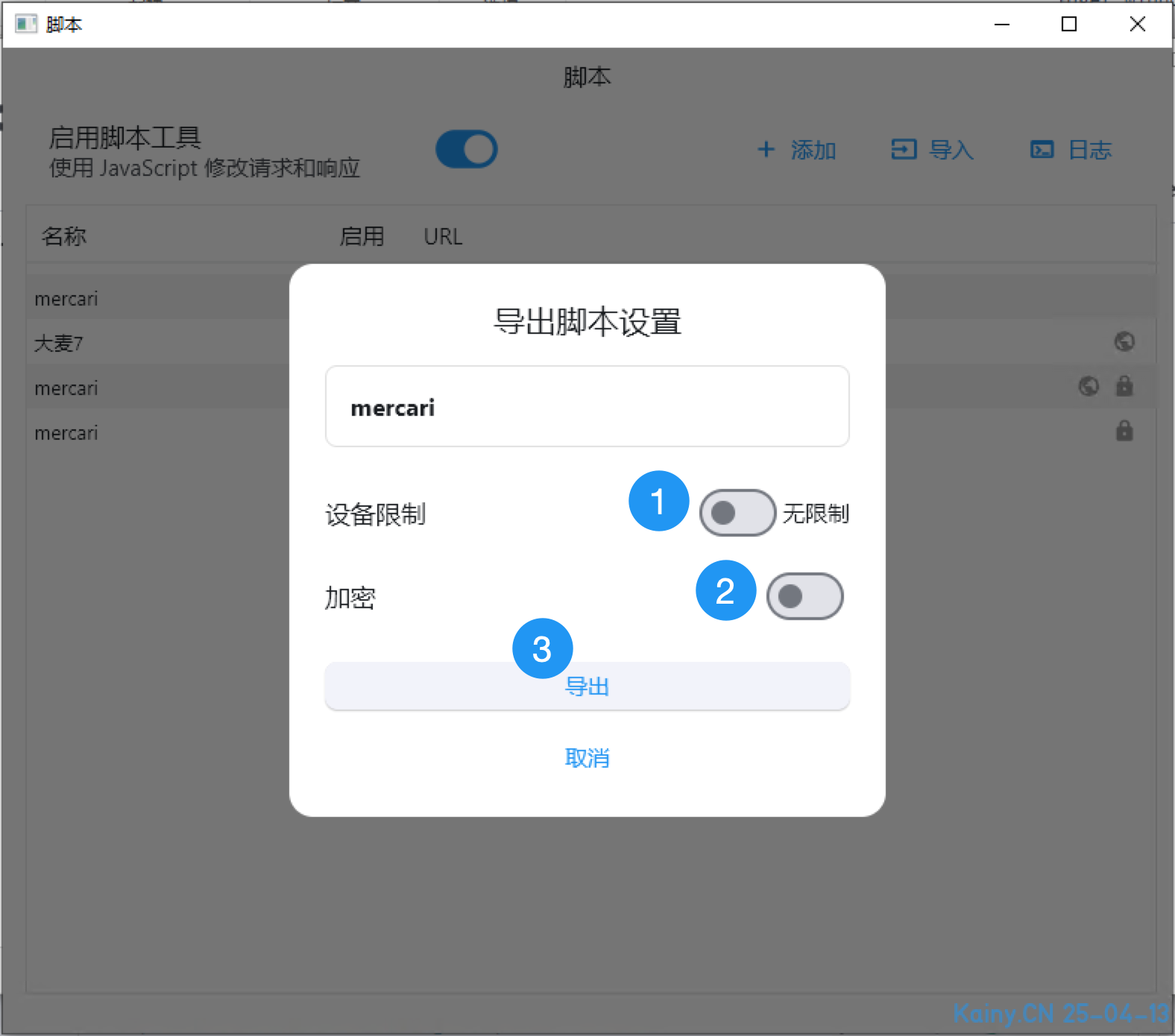The width and height of the screenshot is (1175, 1036).
Task: Click the 日志 log terminal icon
Action: tap(1042, 150)
